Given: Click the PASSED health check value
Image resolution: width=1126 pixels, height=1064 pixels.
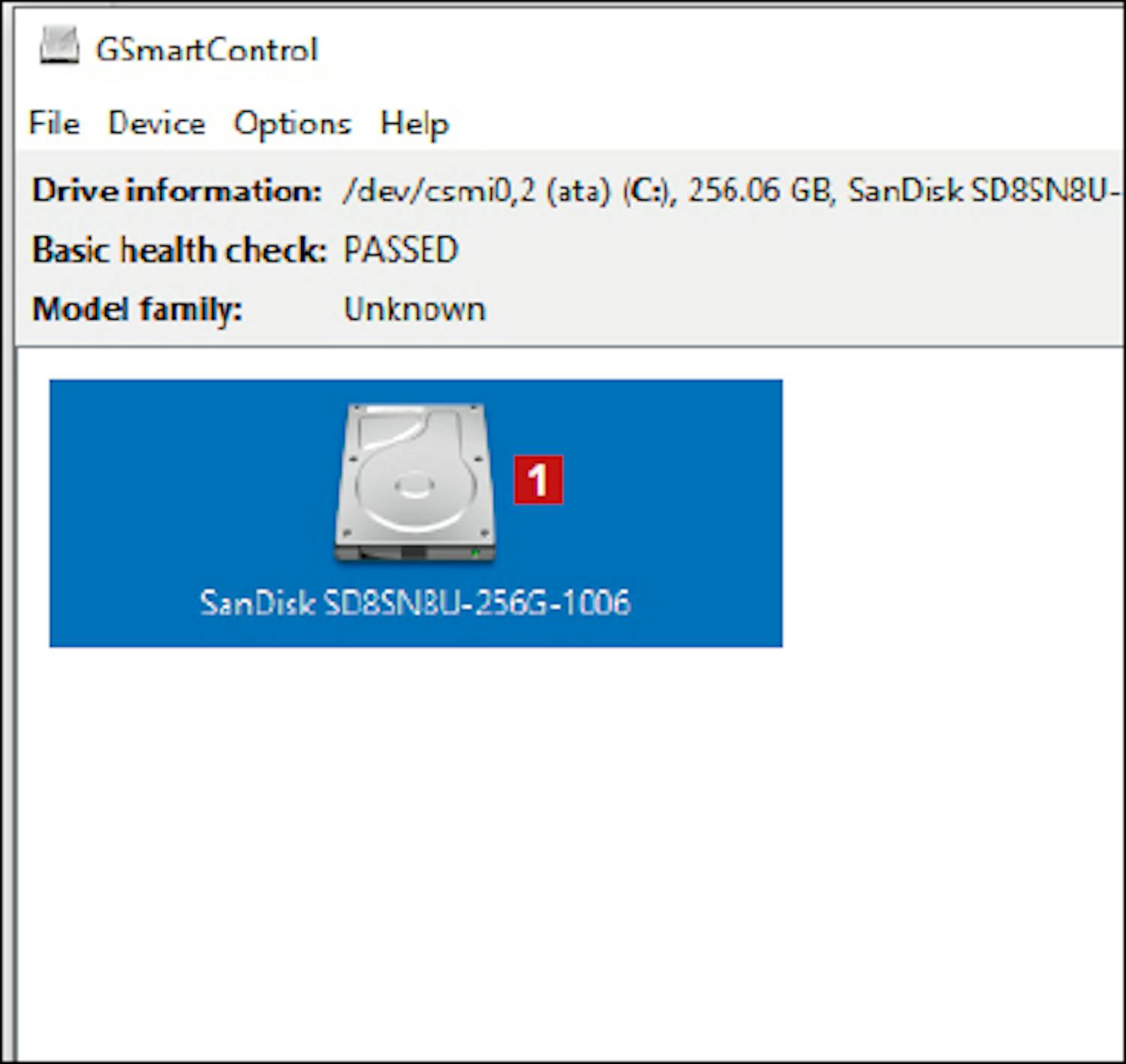Looking at the screenshot, I should click(400, 250).
